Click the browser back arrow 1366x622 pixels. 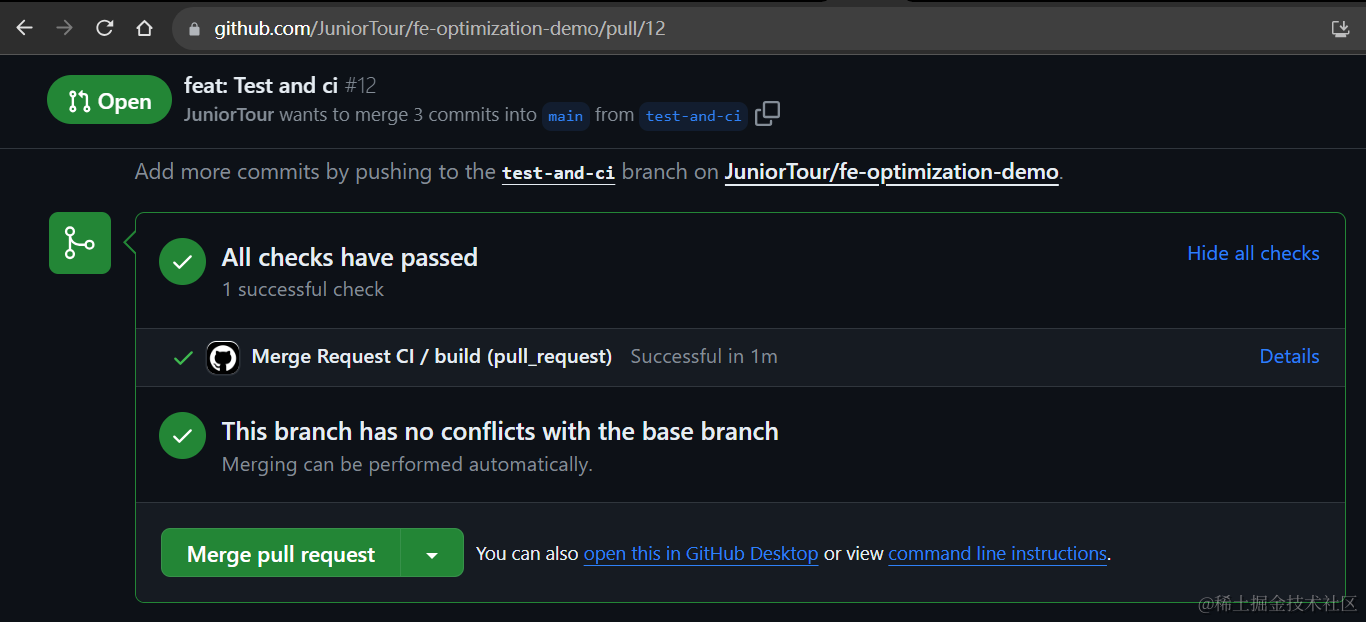(24, 28)
